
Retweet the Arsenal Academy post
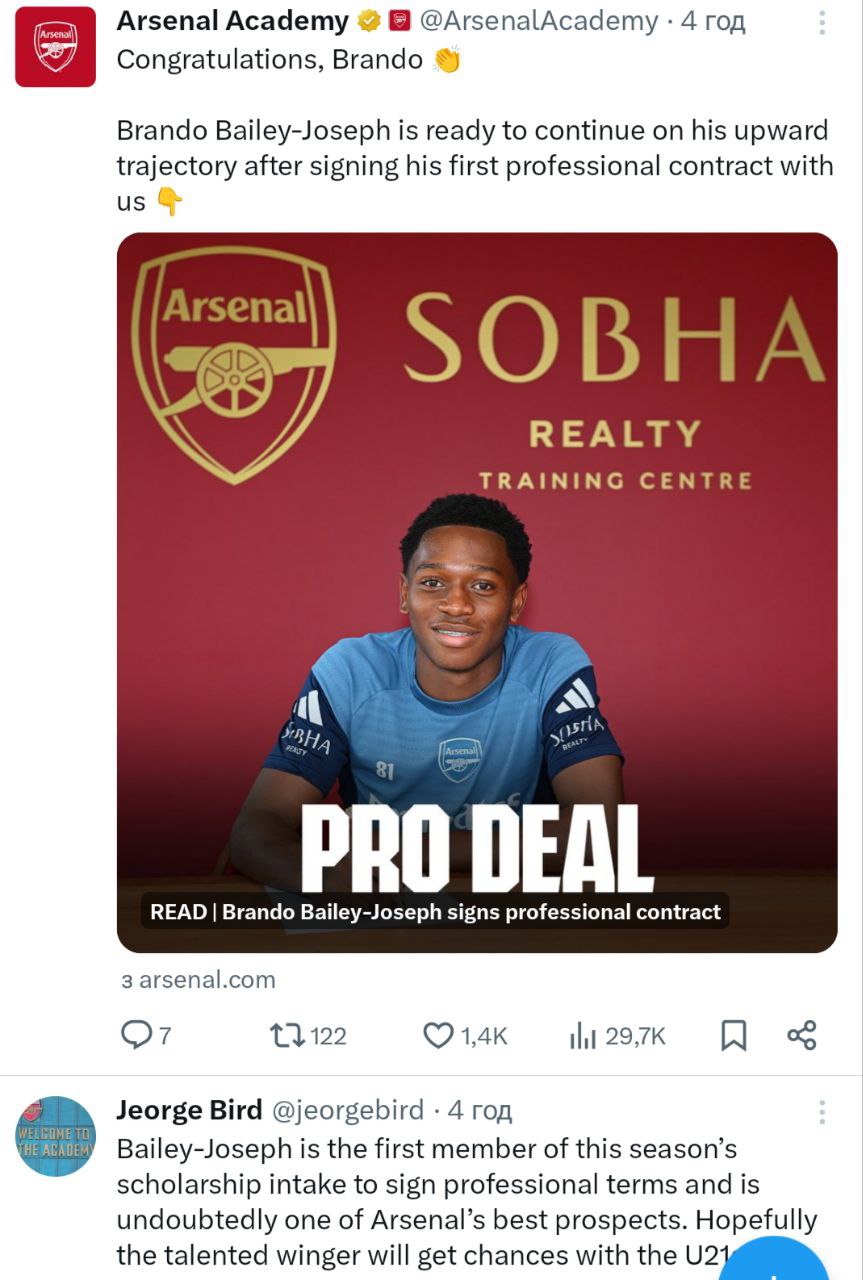tap(289, 1035)
